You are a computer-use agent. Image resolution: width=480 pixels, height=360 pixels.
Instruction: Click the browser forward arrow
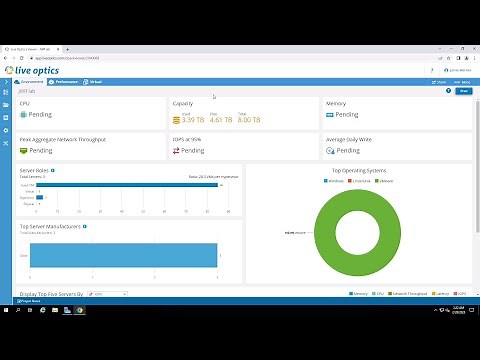click(13, 58)
